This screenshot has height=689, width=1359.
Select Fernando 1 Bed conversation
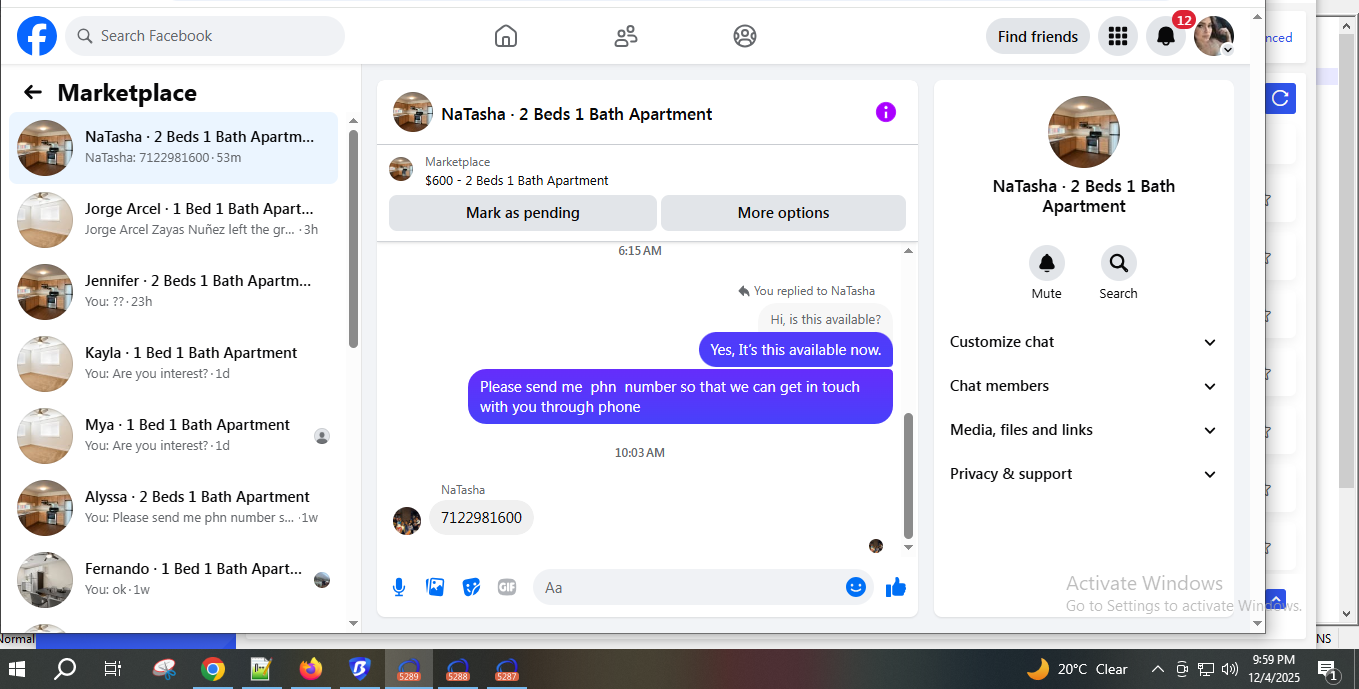pos(174,580)
